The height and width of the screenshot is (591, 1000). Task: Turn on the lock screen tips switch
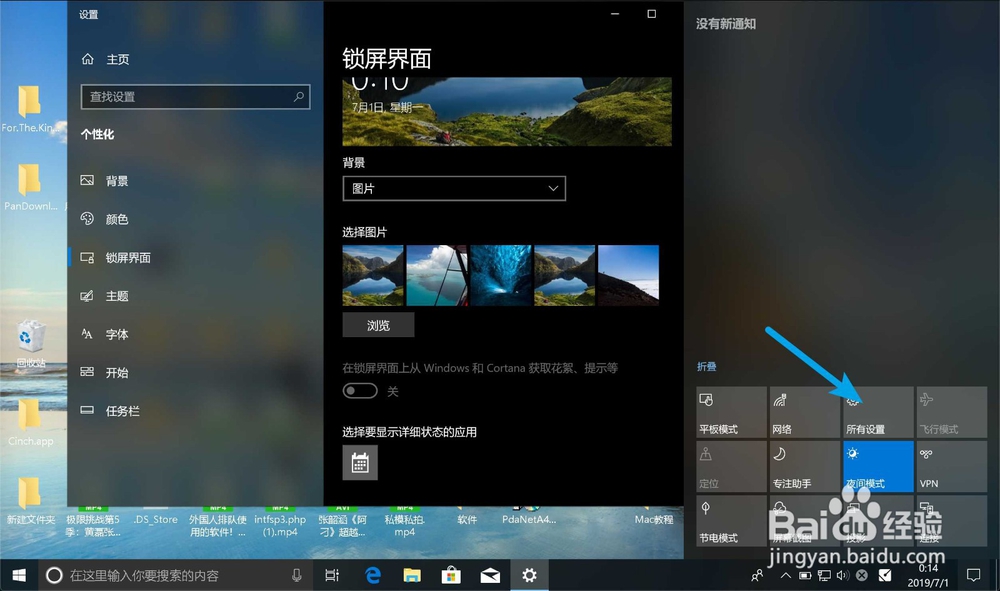click(x=360, y=391)
